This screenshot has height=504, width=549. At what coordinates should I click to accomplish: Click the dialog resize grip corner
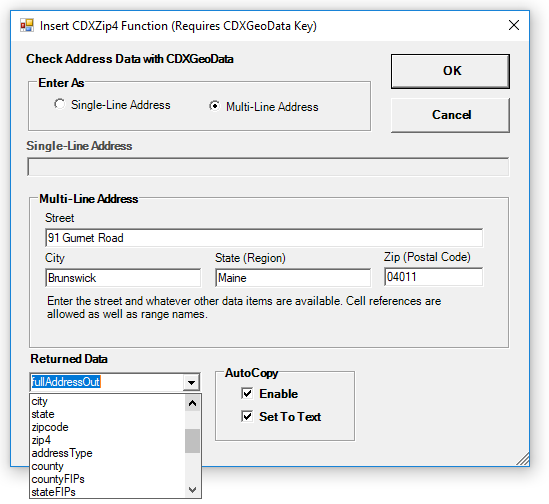(523, 459)
